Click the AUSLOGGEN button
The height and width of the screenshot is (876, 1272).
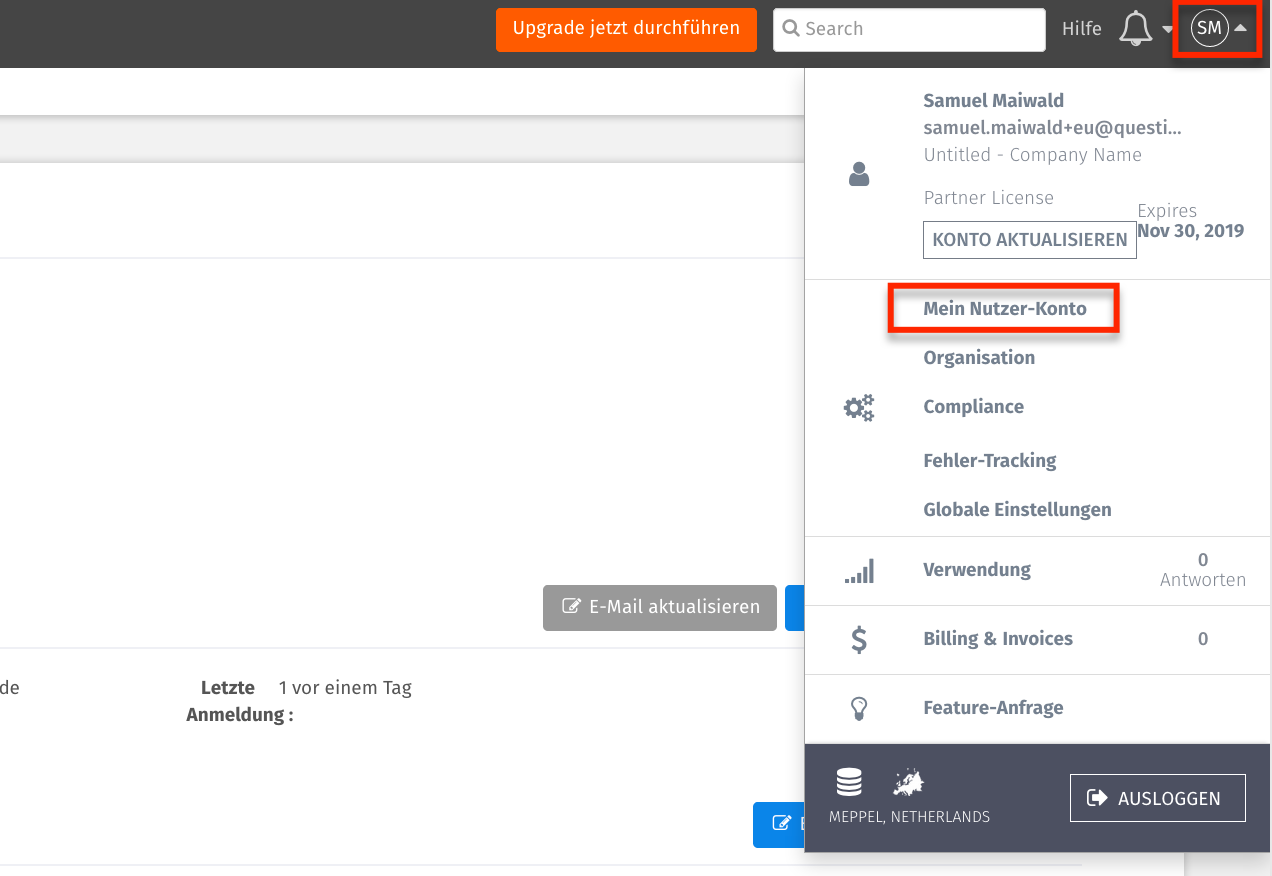pyautogui.click(x=1158, y=798)
